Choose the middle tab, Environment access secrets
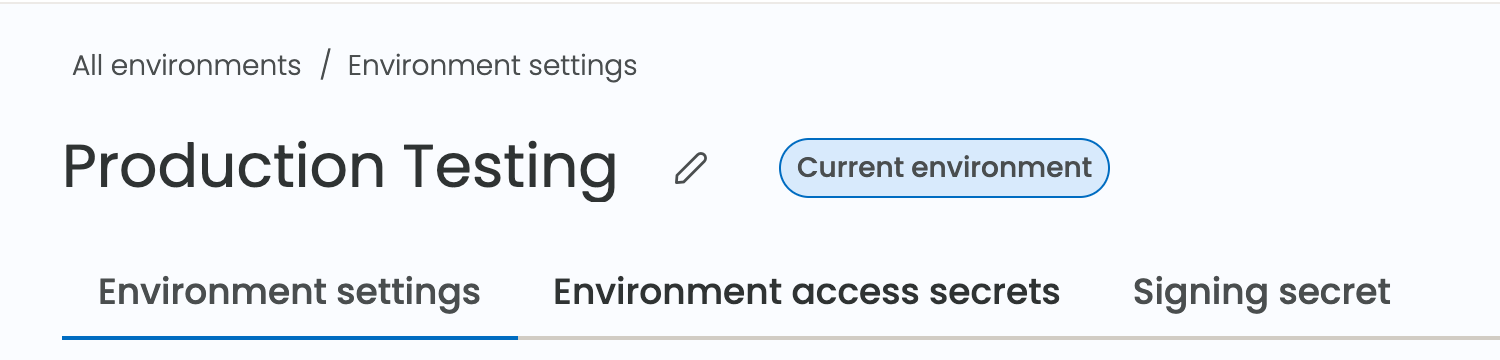This screenshot has width=1500, height=360. pyautogui.click(x=806, y=292)
